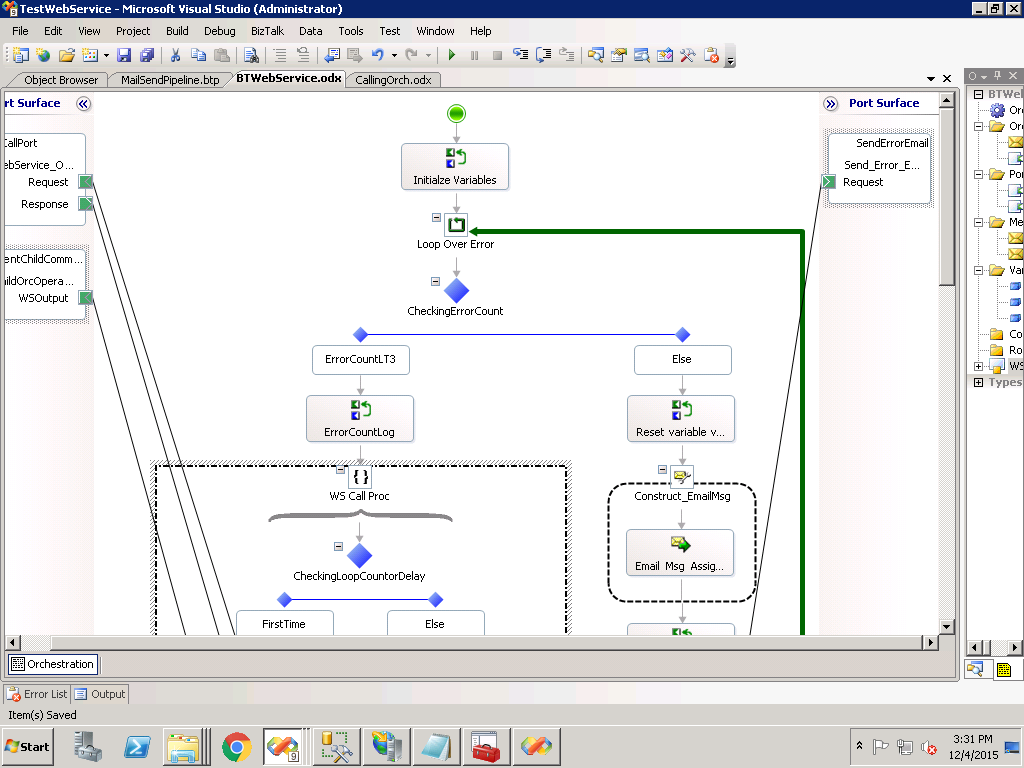This screenshot has height=768, width=1024.
Task: Open the Build menu
Action: [x=177, y=31]
